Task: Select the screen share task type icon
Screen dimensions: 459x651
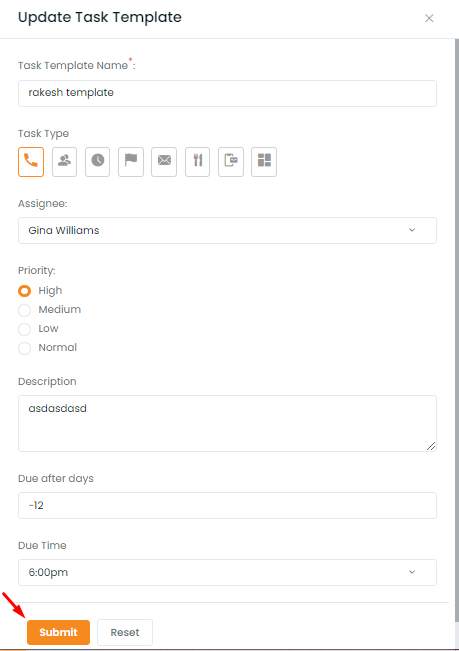Action: tap(231, 162)
